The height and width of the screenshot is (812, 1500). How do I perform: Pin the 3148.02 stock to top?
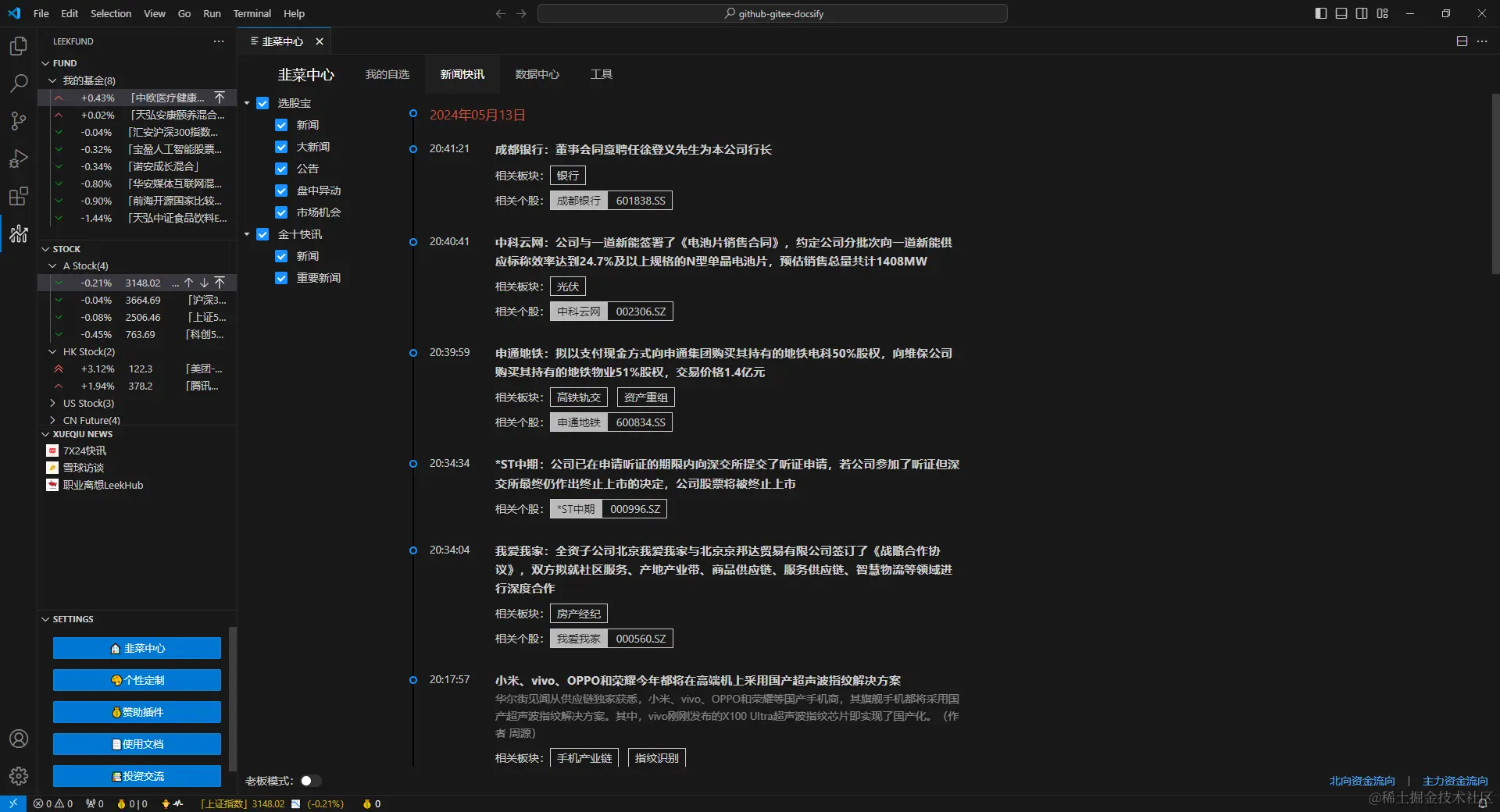220,283
